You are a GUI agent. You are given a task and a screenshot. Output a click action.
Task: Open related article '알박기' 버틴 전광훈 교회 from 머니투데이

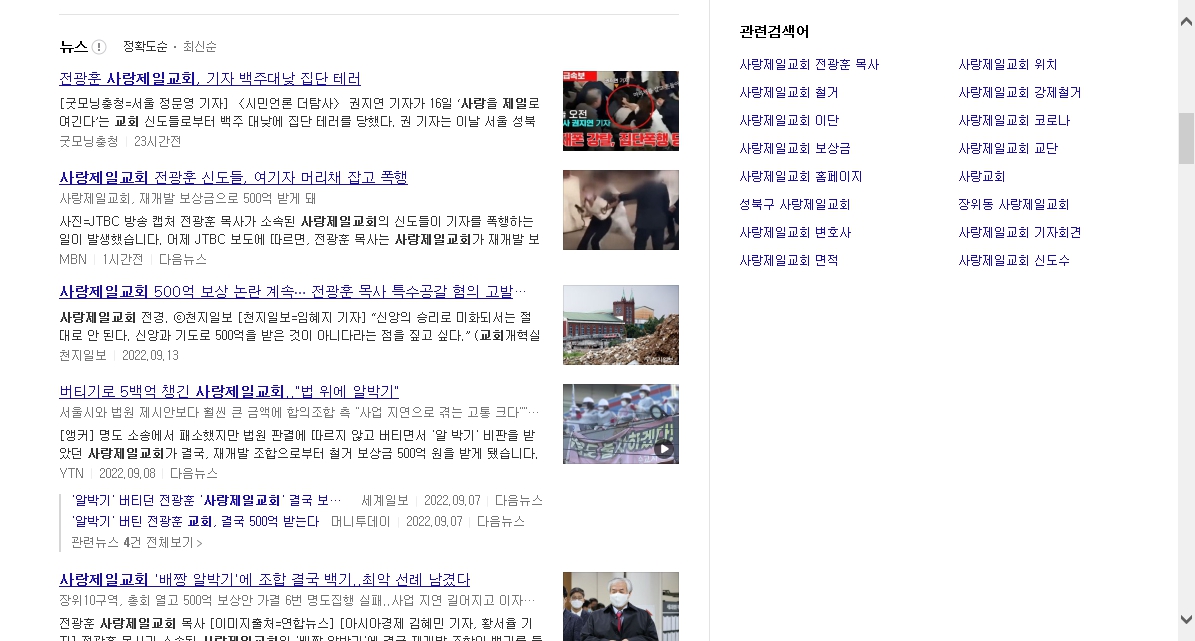point(195,522)
